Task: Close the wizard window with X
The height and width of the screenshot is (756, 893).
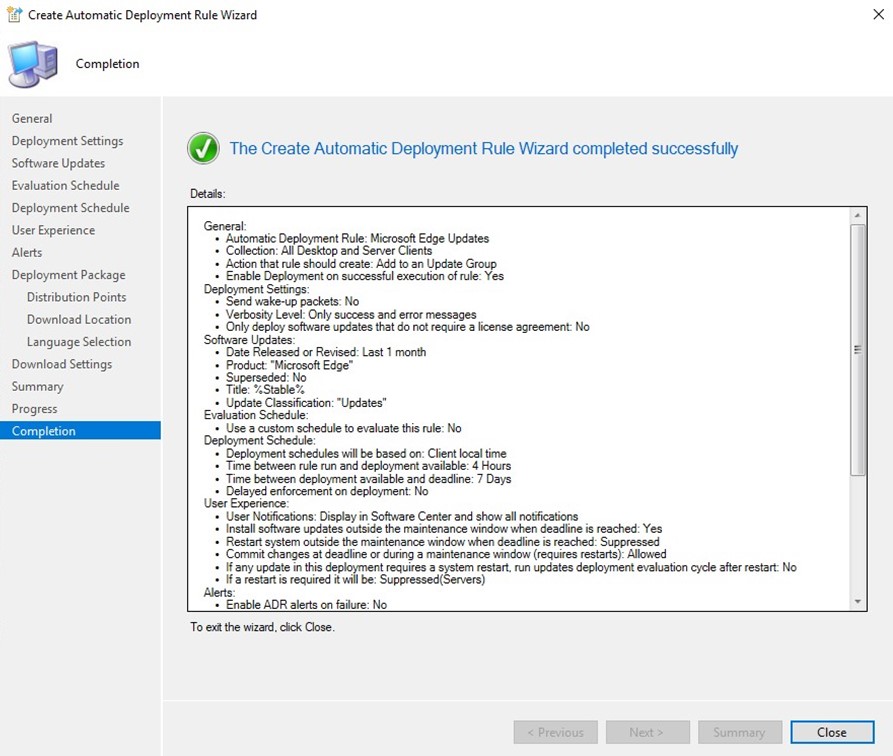Action: pyautogui.click(x=879, y=14)
